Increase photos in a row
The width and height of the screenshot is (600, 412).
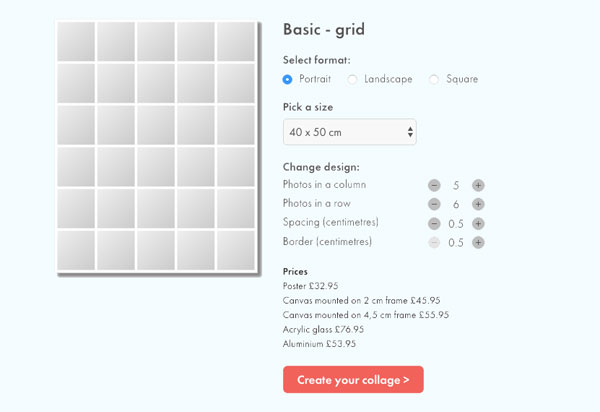pos(478,204)
